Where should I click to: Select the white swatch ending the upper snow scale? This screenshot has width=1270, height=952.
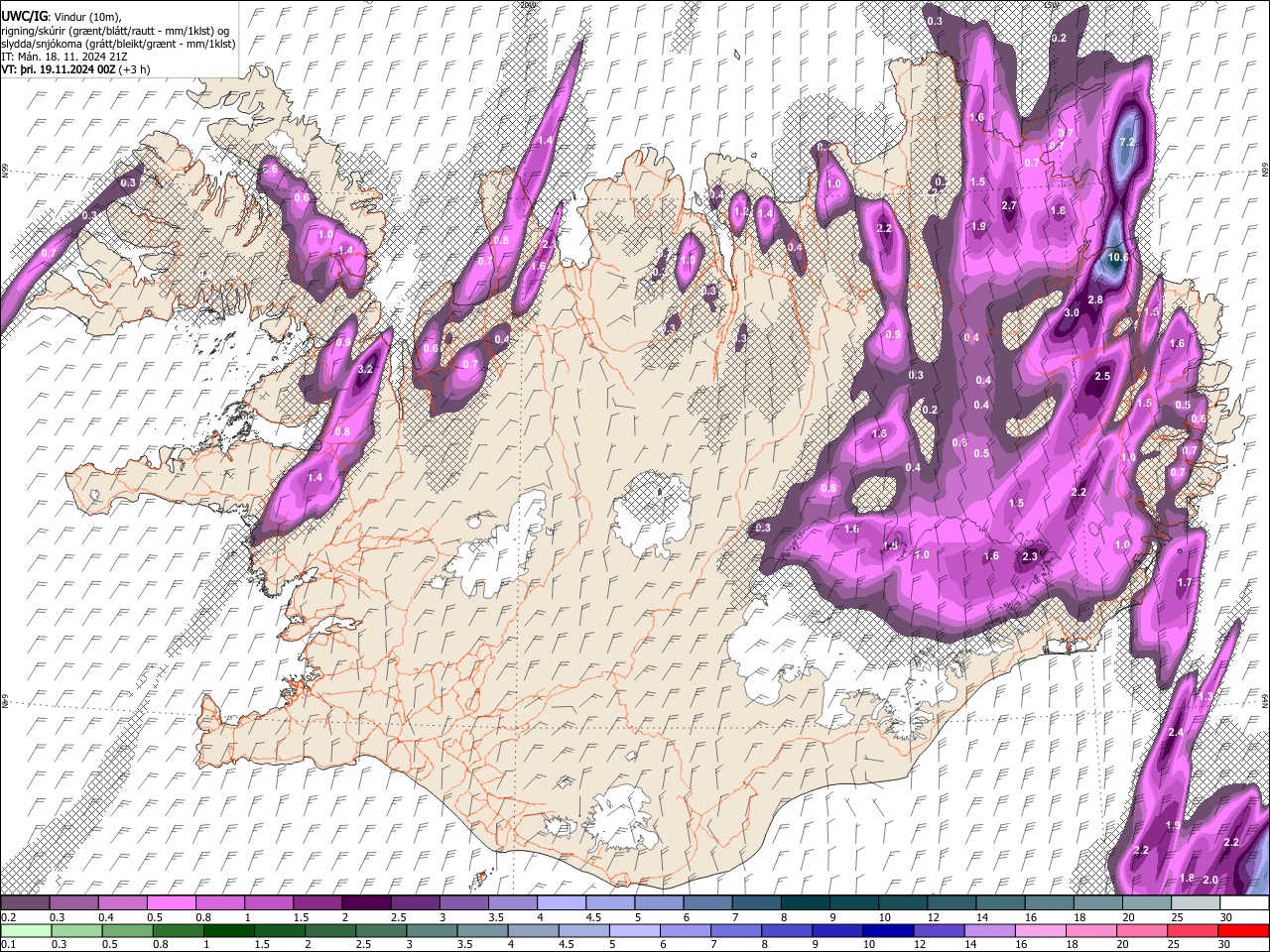point(1244,902)
